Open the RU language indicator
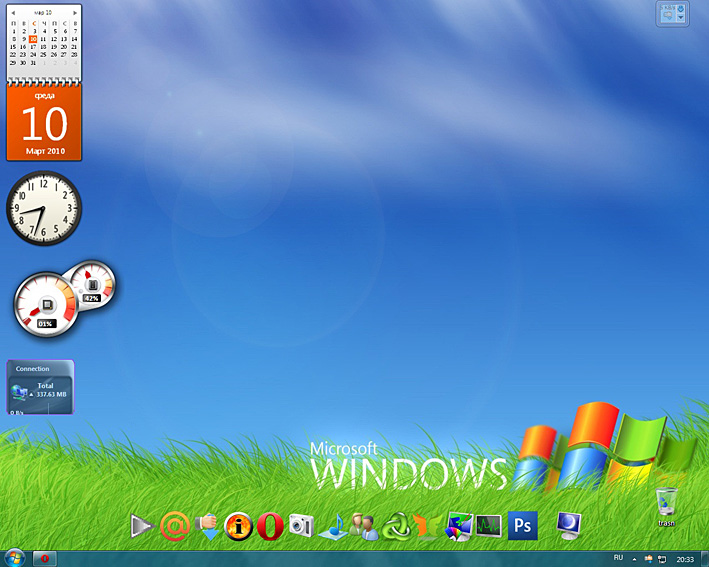The width and height of the screenshot is (709, 567). pos(618,558)
